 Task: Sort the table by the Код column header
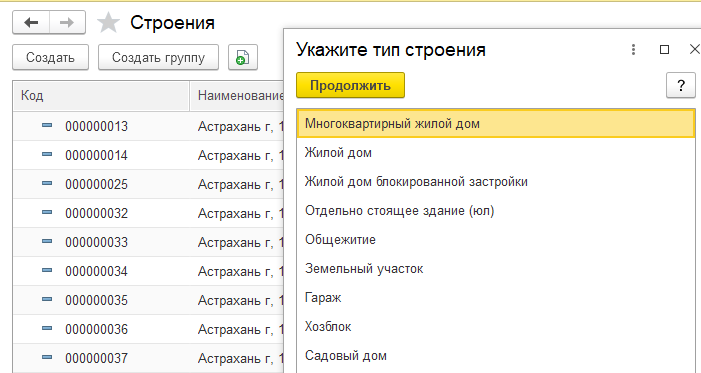pos(101,96)
